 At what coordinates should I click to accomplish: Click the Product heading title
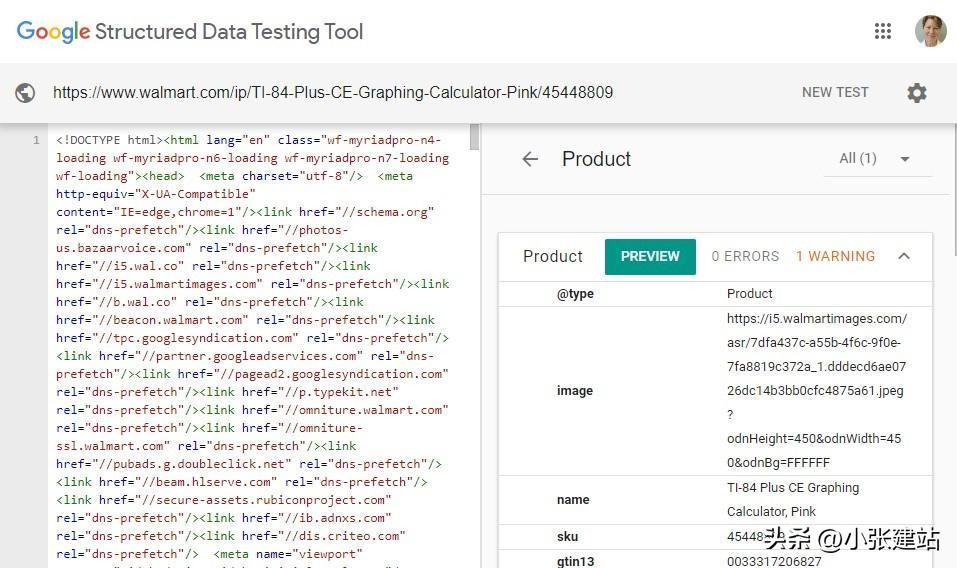(x=596, y=159)
